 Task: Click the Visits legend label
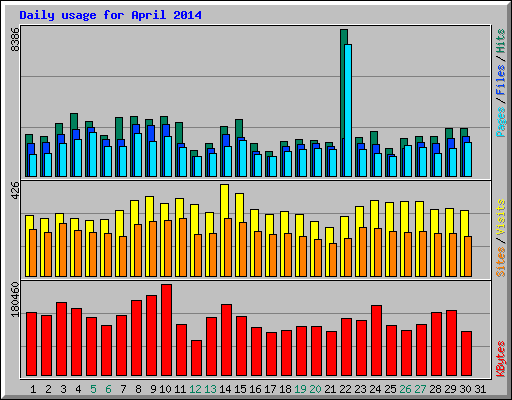coord(500,218)
